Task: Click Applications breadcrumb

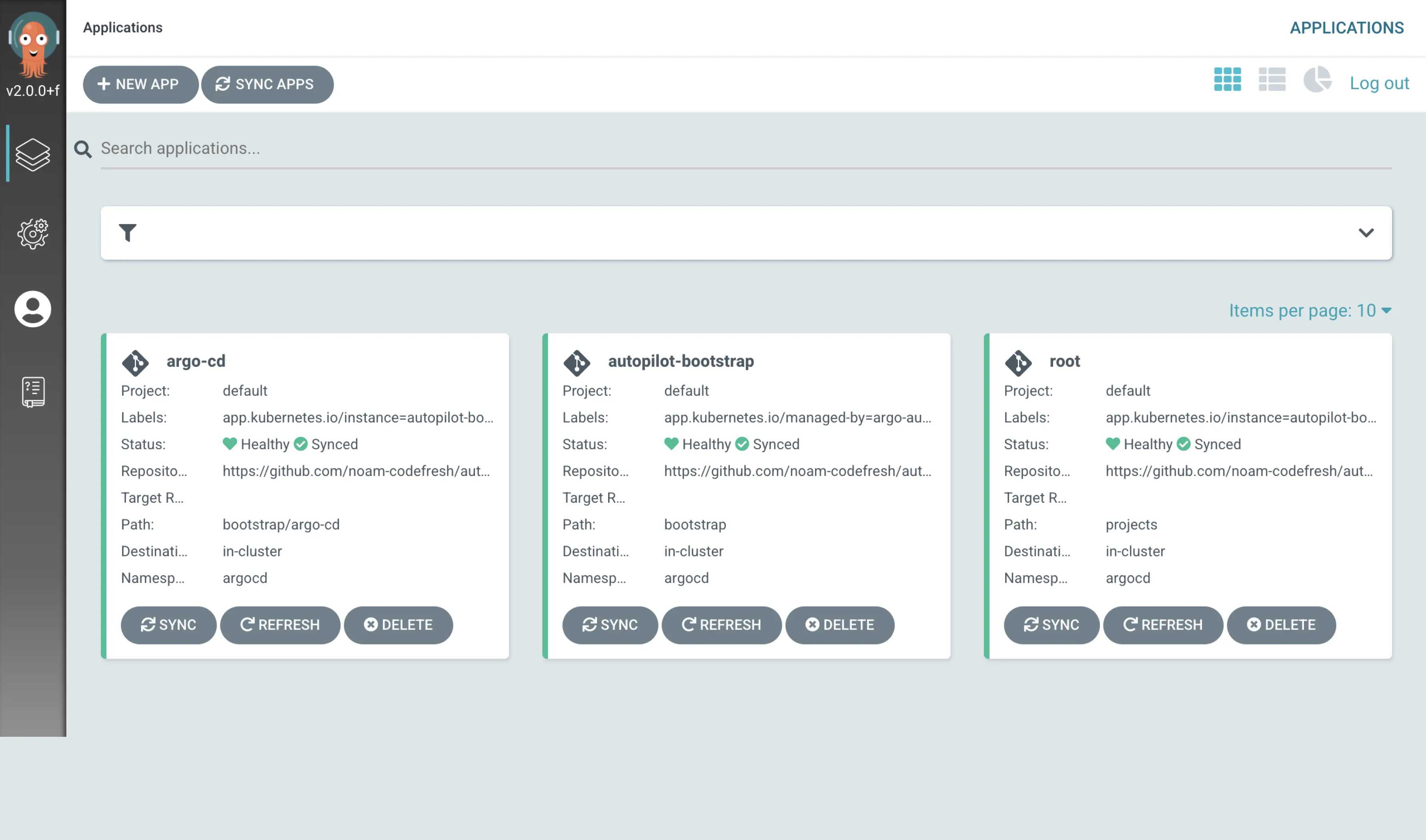Action: tap(123, 28)
